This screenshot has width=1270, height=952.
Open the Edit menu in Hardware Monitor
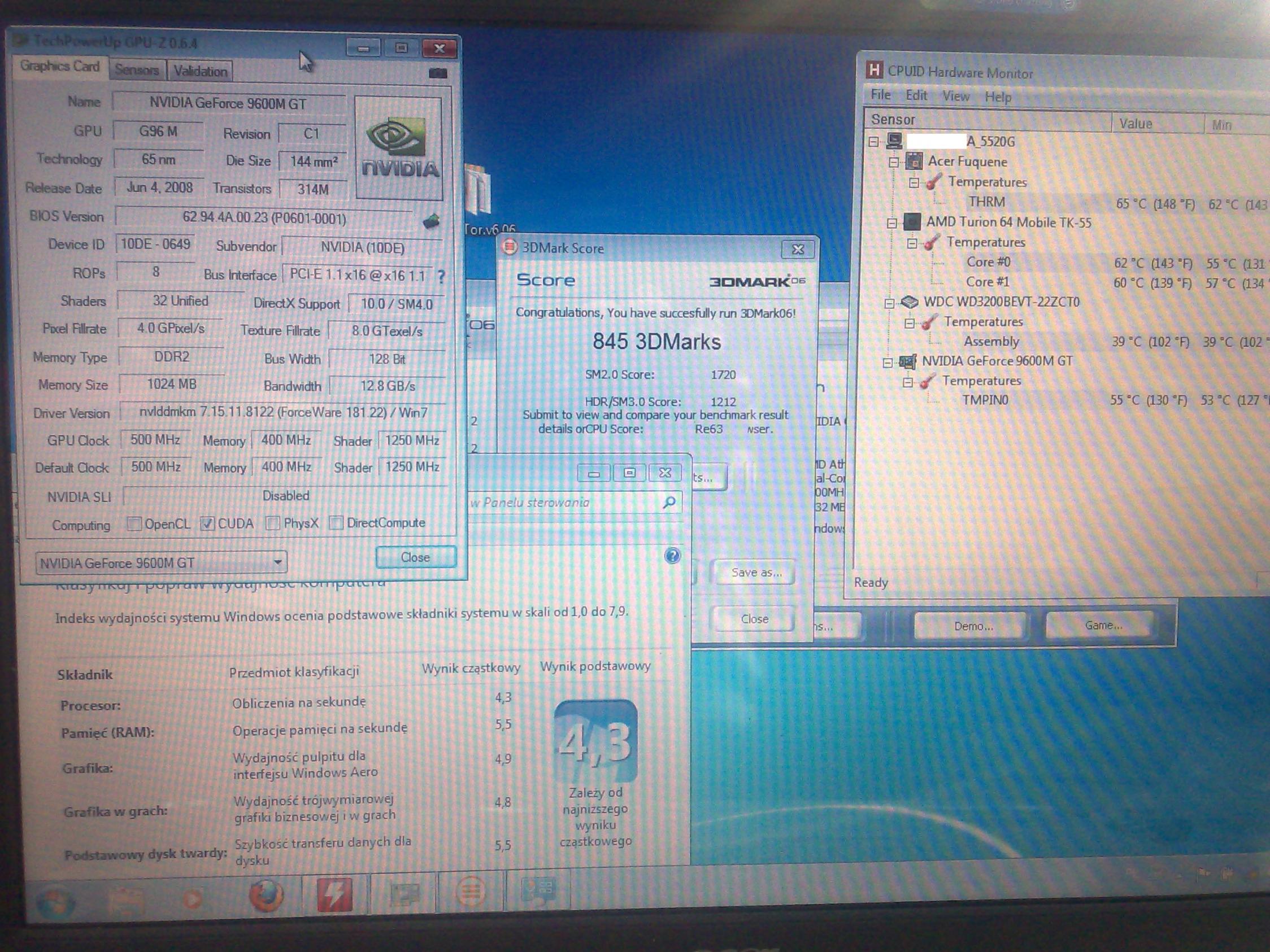(x=916, y=95)
